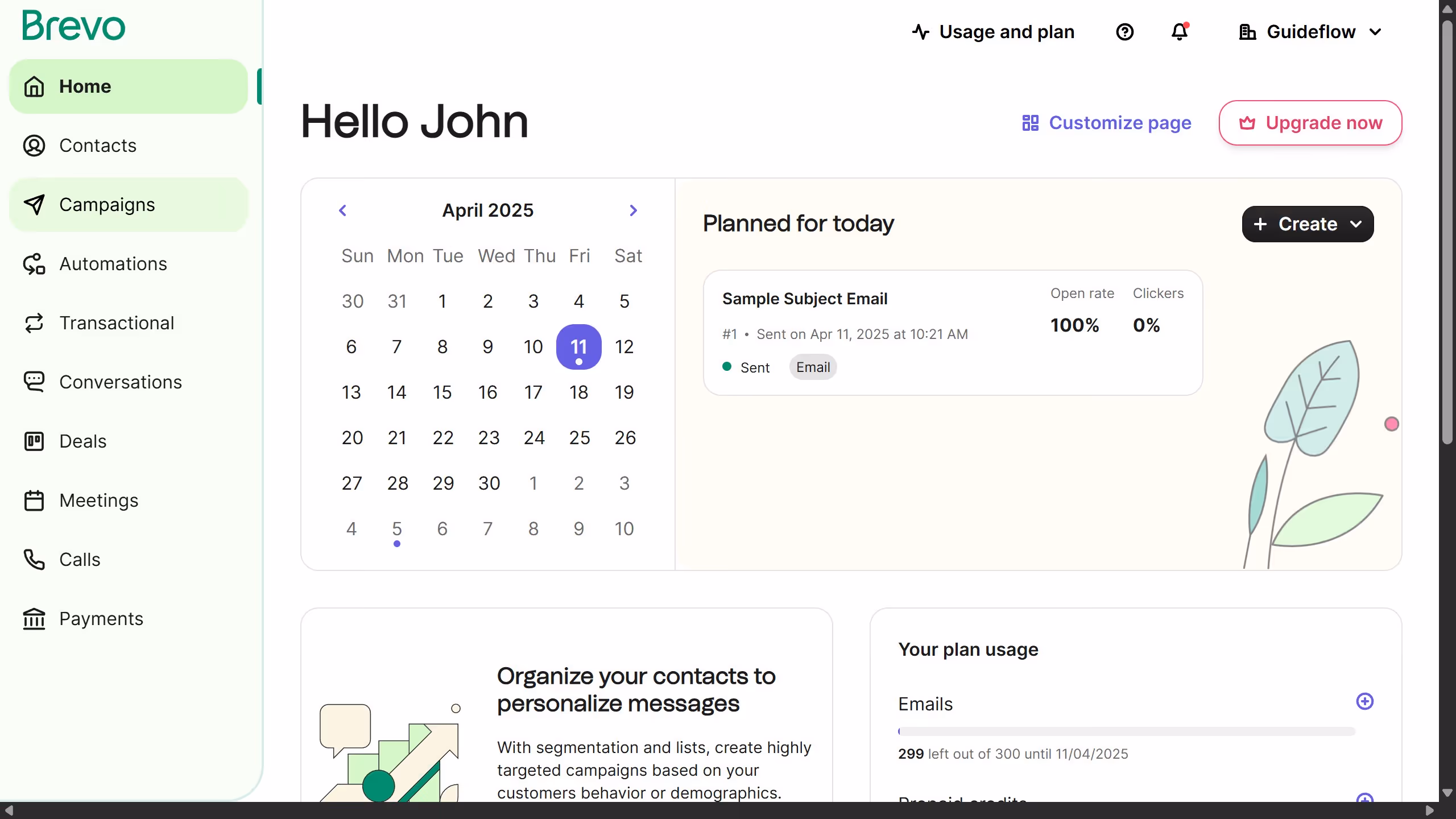Expand the Create button dropdown arrow
This screenshot has height=819, width=1456.
pyautogui.click(x=1356, y=224)
